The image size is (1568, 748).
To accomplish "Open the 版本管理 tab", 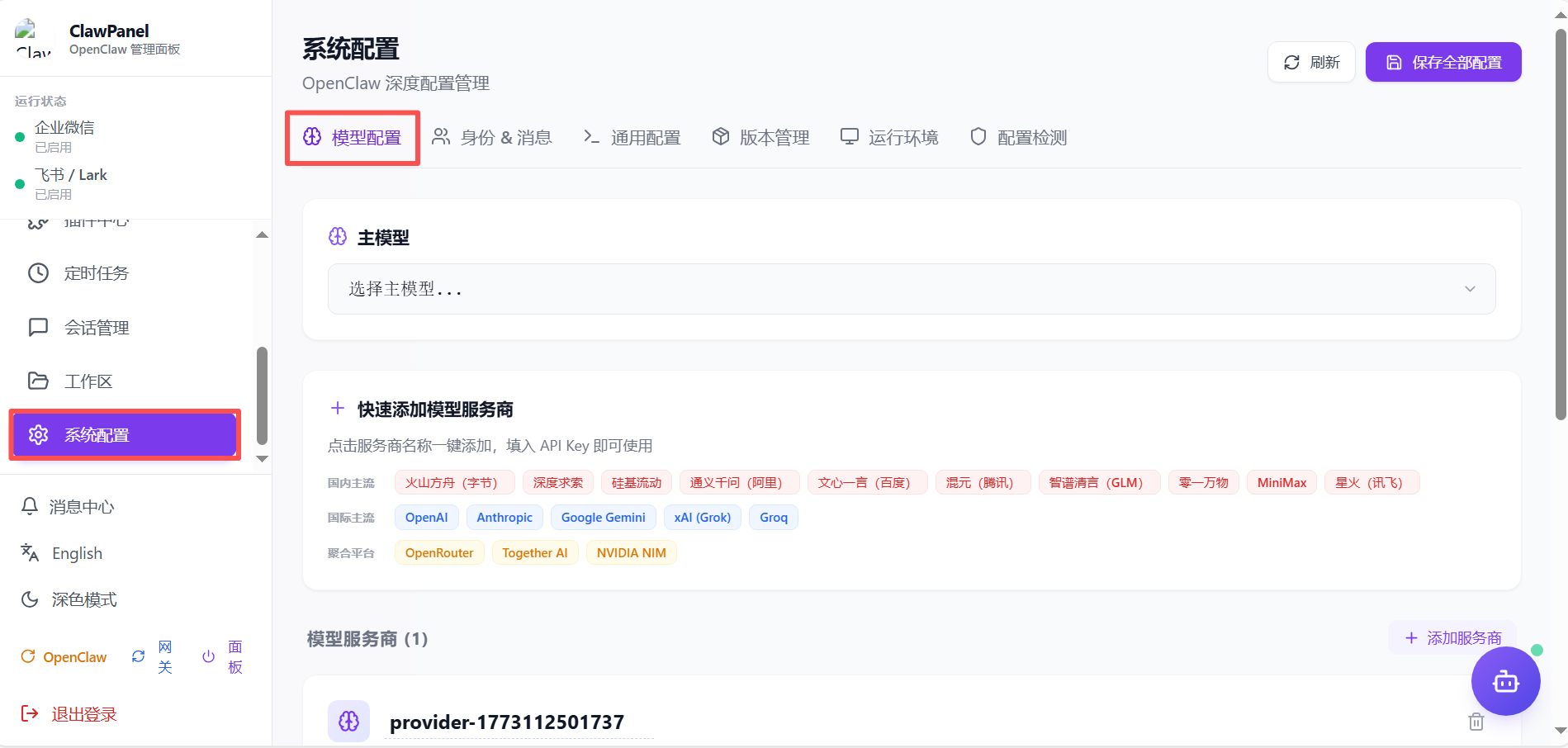I will tap(760, 138).
